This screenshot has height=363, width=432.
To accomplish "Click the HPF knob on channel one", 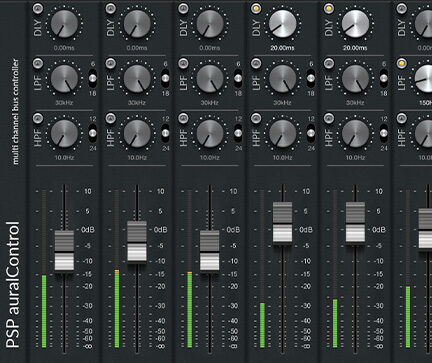I will 64,133.
